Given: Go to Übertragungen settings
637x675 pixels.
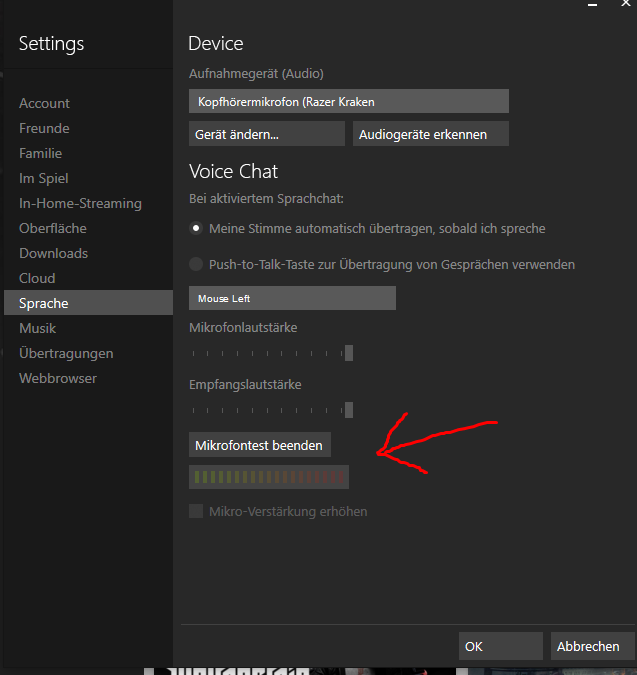Looking at the screenshot, I should (x=66, y=353).
